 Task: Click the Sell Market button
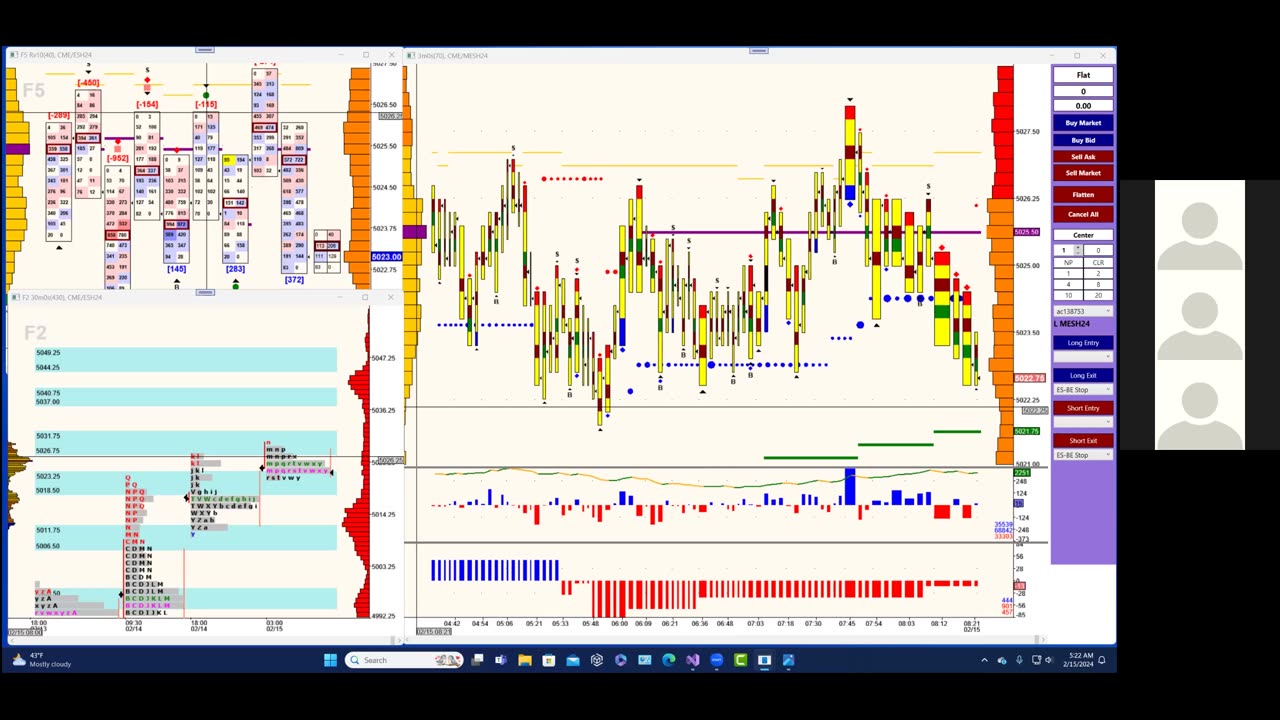[x=1083, y=173]
